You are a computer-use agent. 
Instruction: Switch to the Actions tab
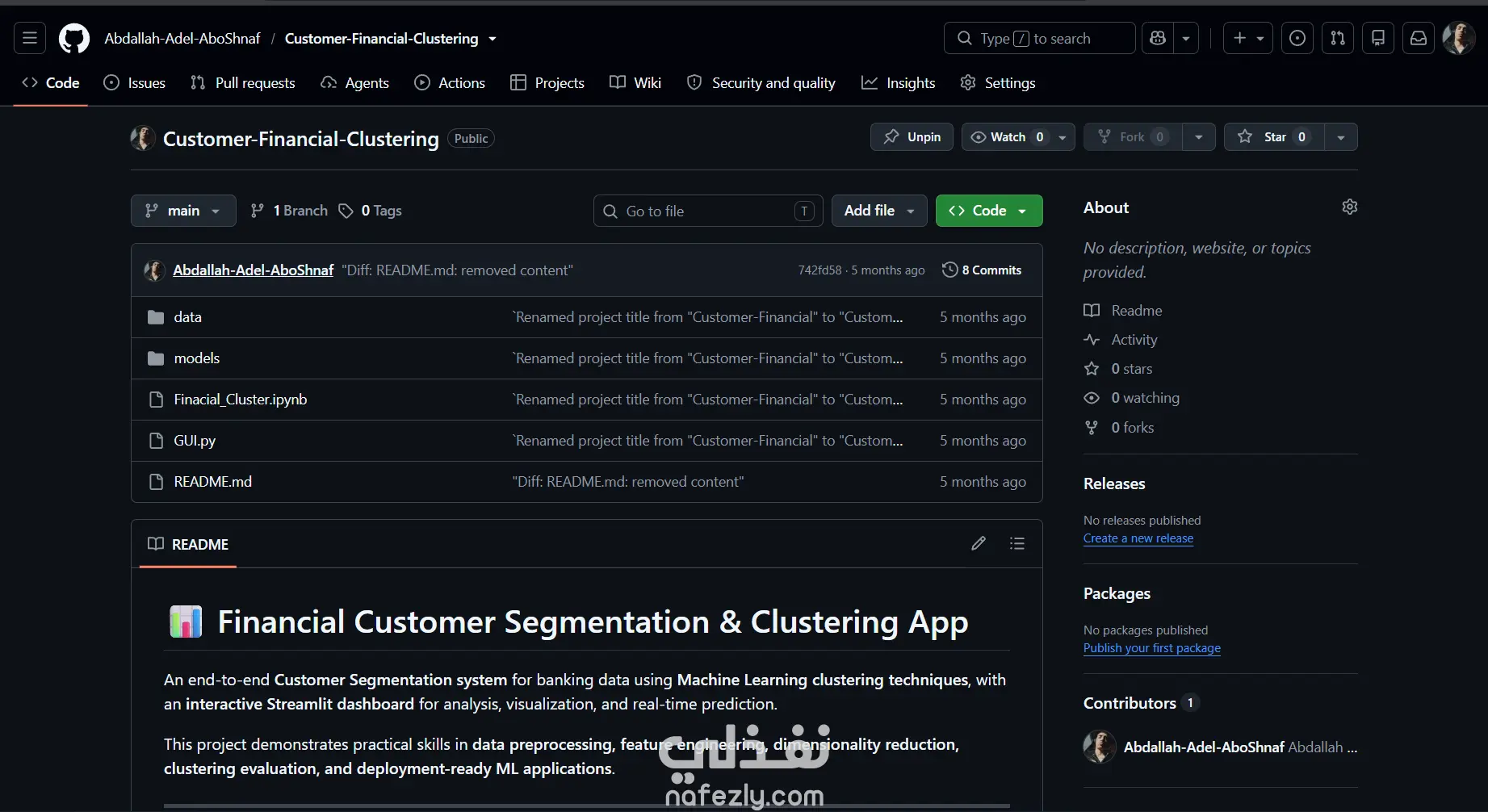point(450,82)
